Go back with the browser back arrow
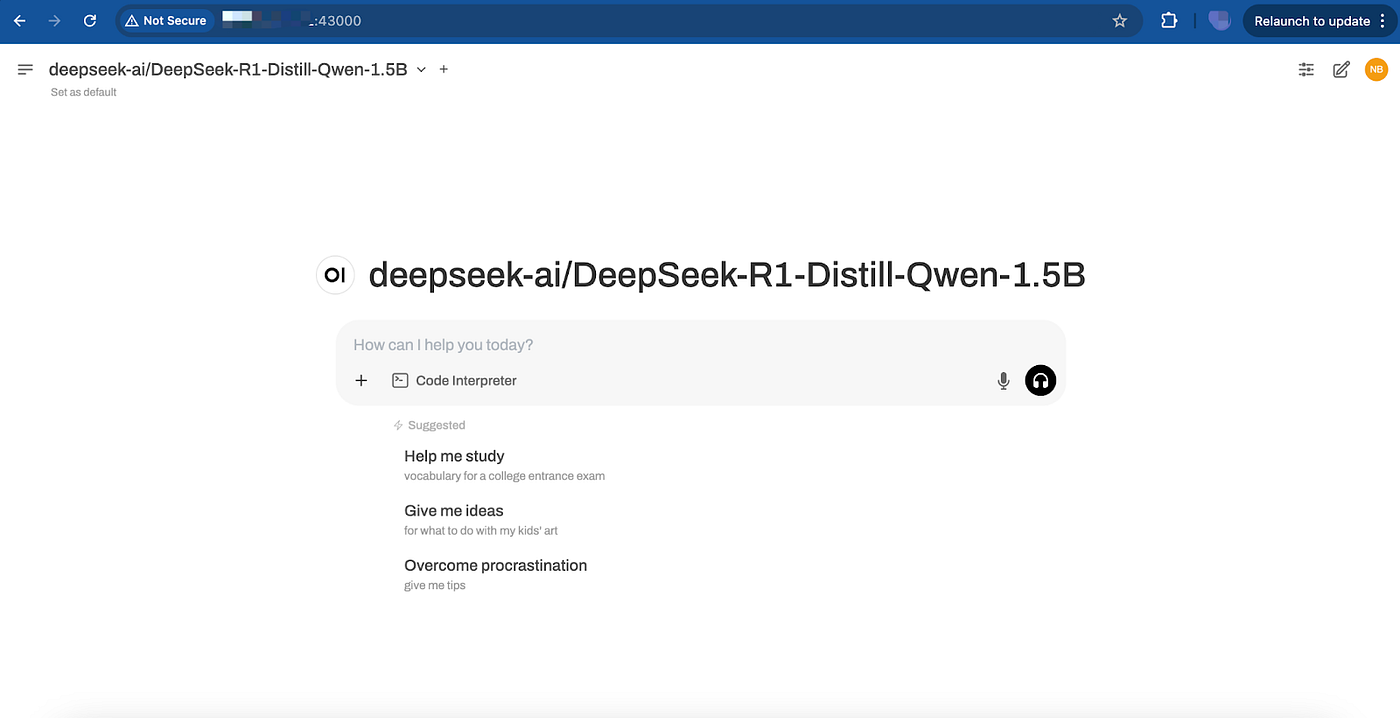Screen dimensions: 1400x718 (20, 21)
